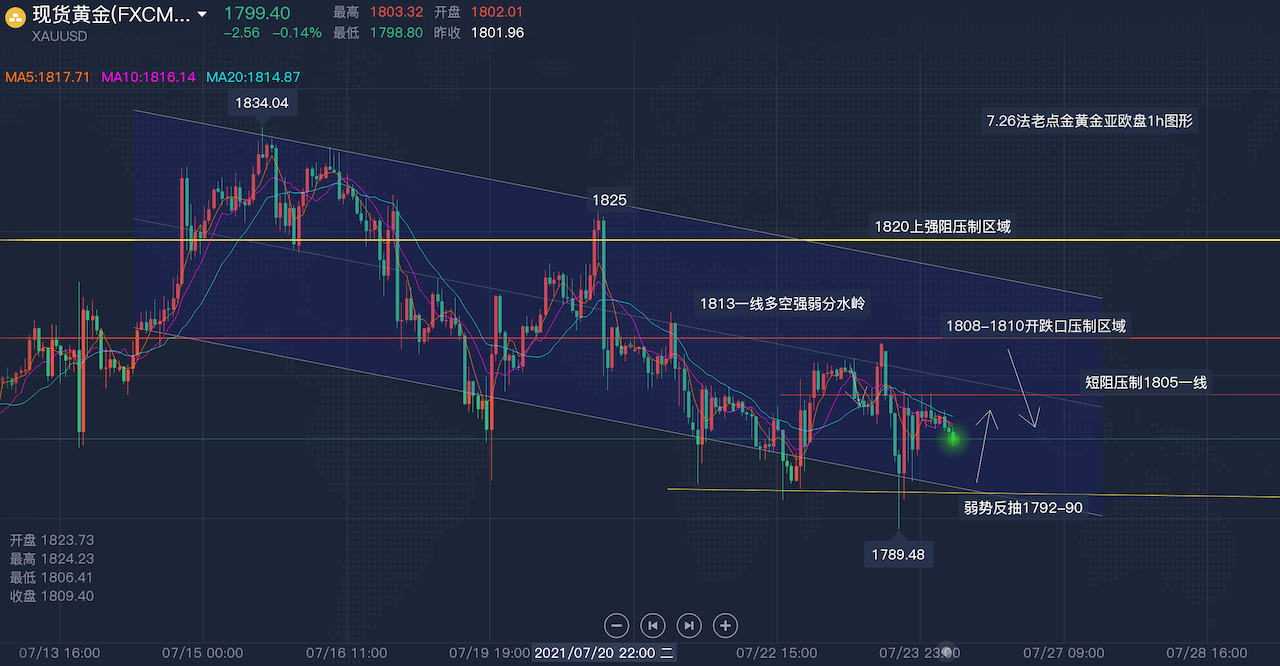Image resolution: width=1280 pixels, height=666 pixels.
Task: Jump to next candle with skip-forward button
Action: (689, 626)
